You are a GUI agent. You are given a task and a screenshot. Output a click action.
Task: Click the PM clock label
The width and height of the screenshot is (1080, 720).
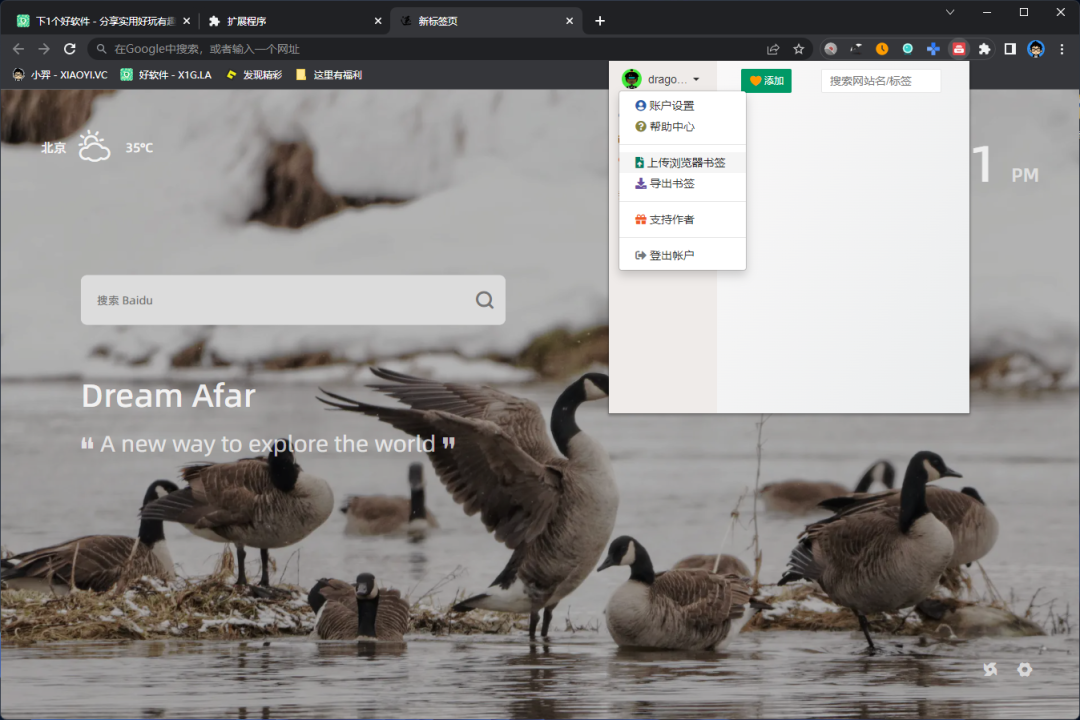pyautogui.click(x=1024, y=176)
